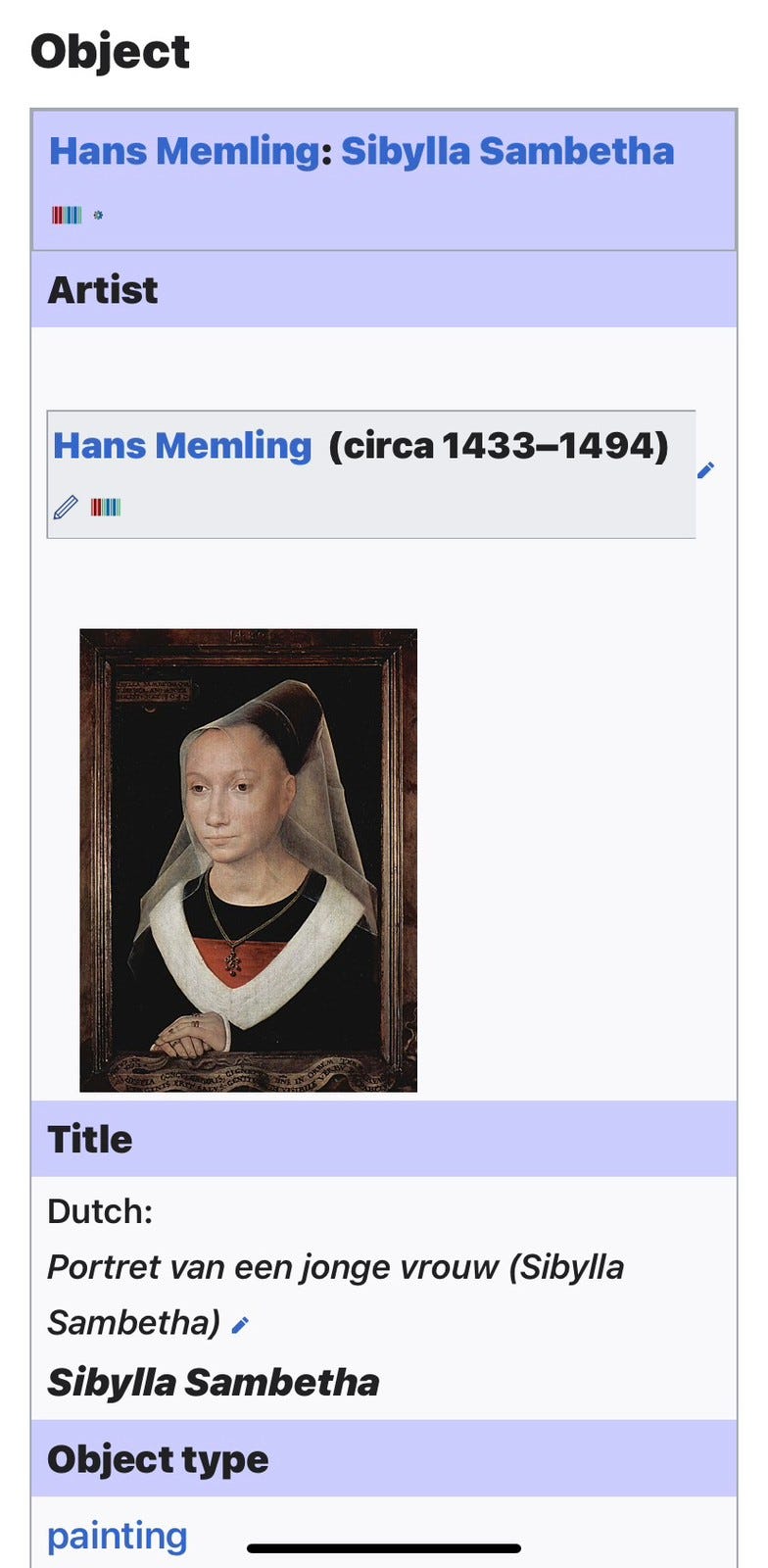Click the Dutch: language label

coord(100,1211)
